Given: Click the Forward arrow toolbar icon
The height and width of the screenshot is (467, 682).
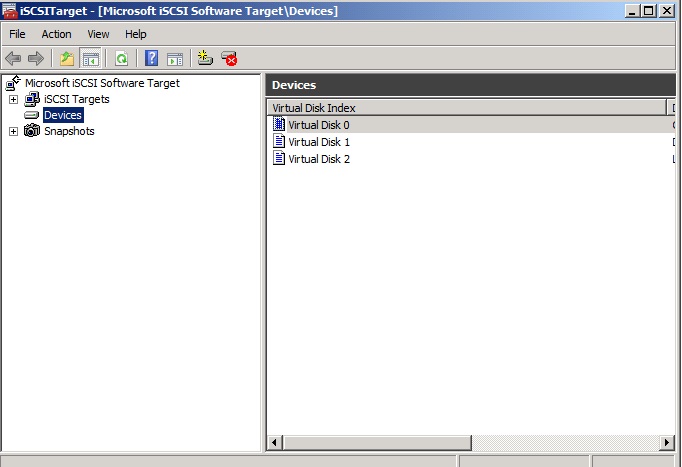Looking at the screenshot, I should [36, 58].
